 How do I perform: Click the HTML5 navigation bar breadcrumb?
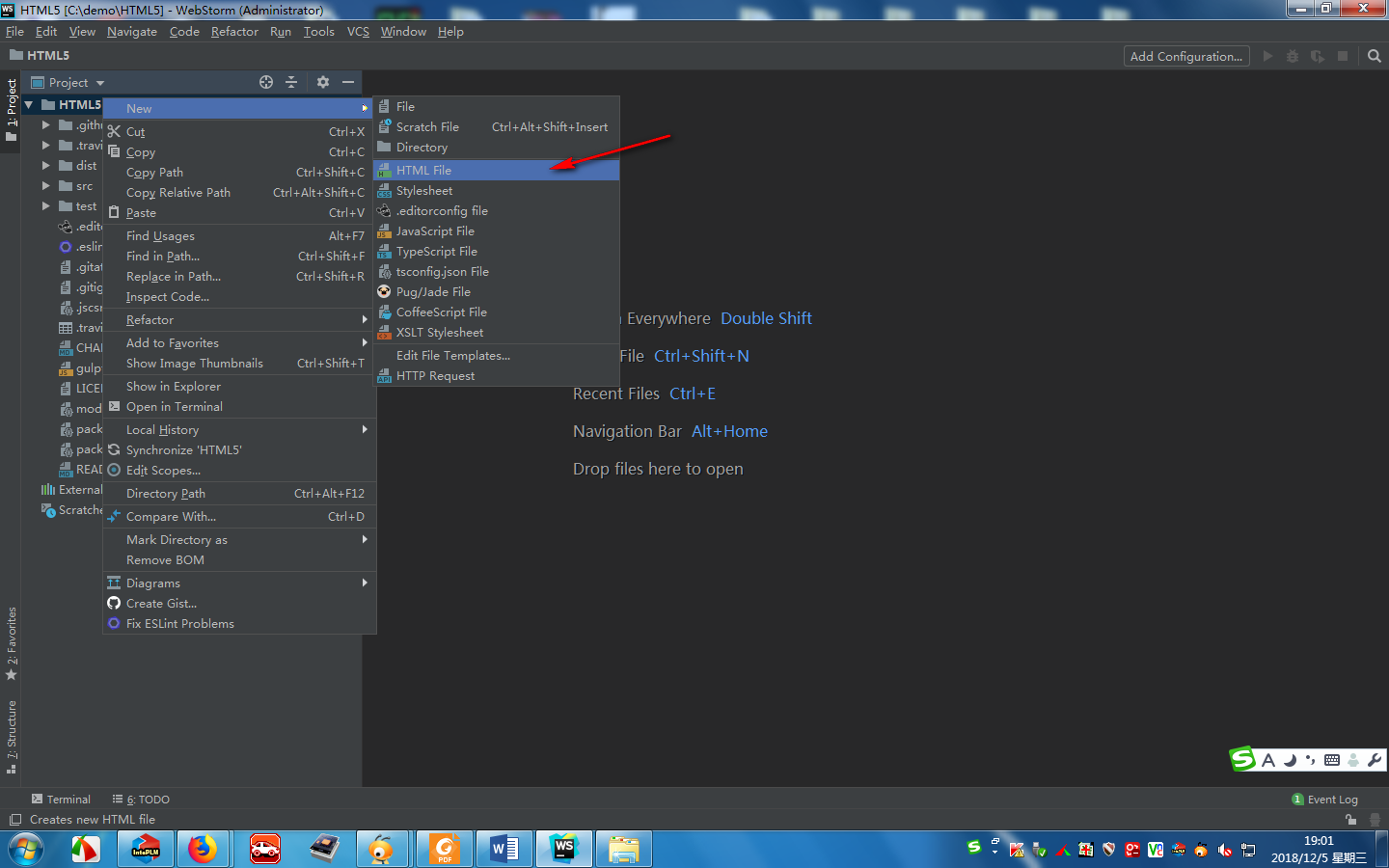click(40, 56)
